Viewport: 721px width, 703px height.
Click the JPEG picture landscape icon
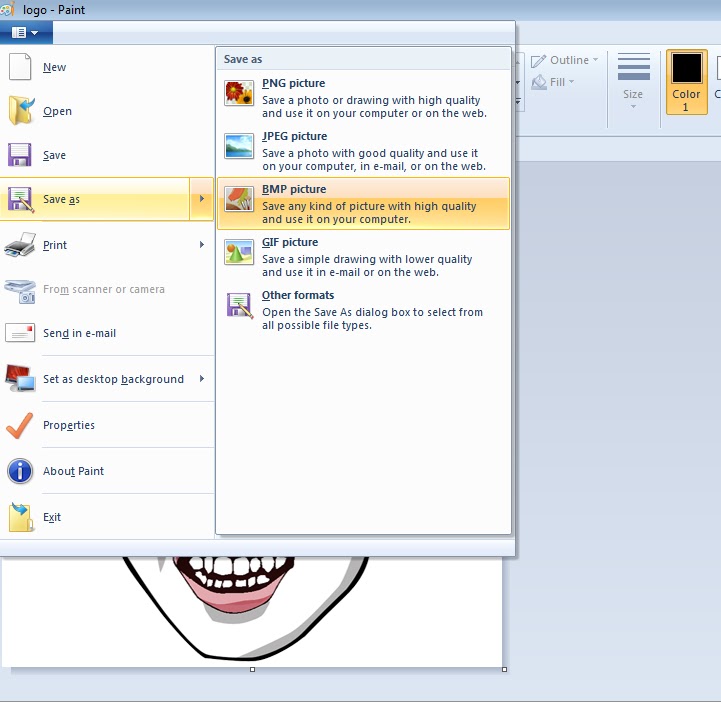pos(239,146)
